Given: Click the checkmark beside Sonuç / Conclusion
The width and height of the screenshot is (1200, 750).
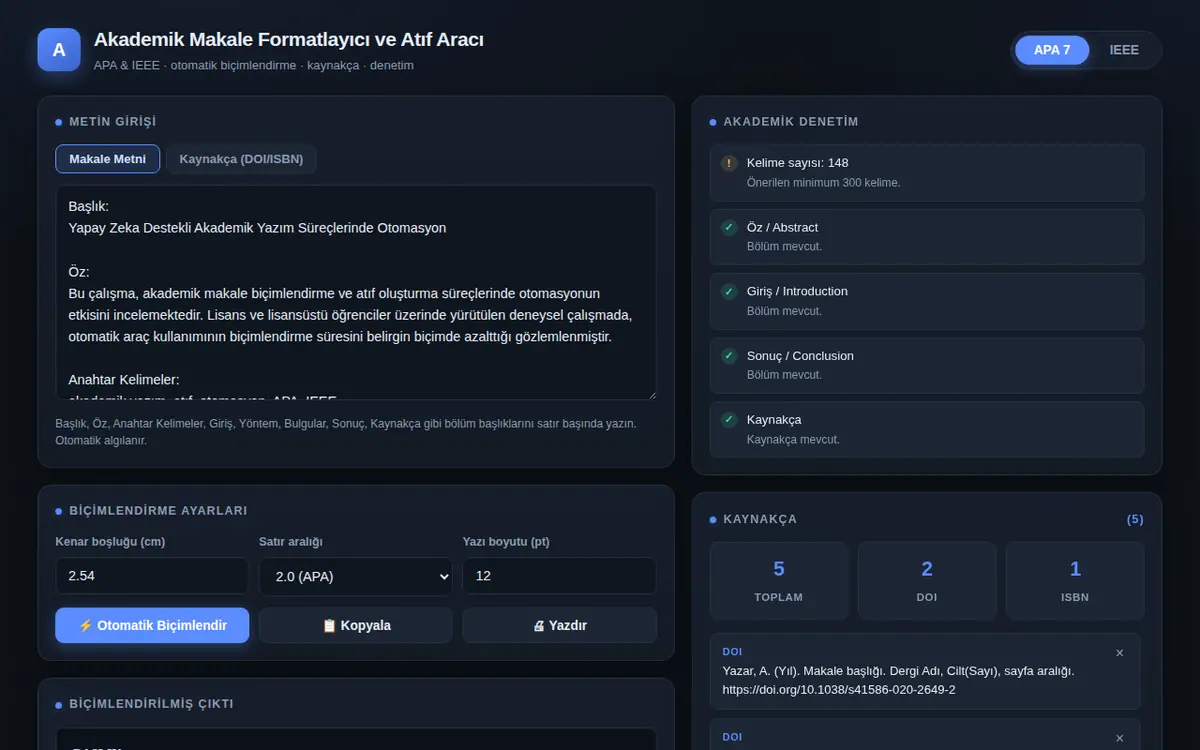Looking at the screenshot, I should (729, 355).
